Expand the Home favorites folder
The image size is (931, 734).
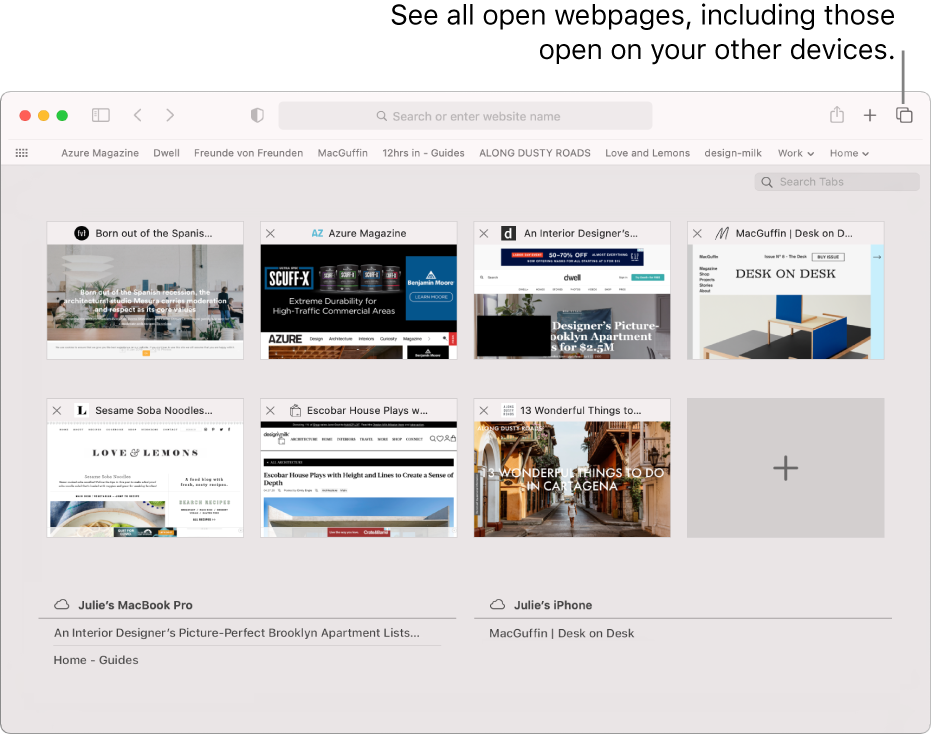click(849, 153)
